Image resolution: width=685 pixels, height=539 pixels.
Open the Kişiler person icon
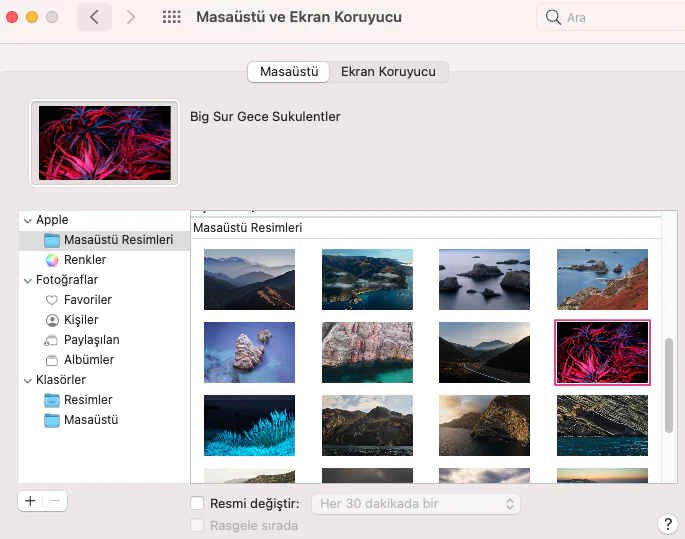tap(52, 320)
